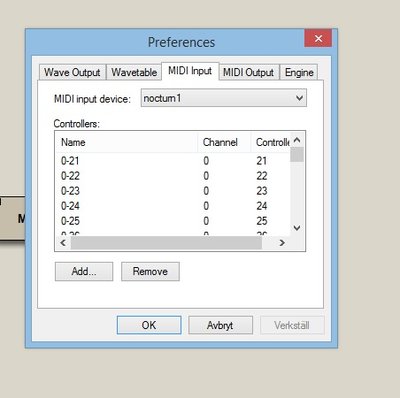This screenshot has width=400, height=398.
Task: Open the Wavetable tab
Action: 134,72
